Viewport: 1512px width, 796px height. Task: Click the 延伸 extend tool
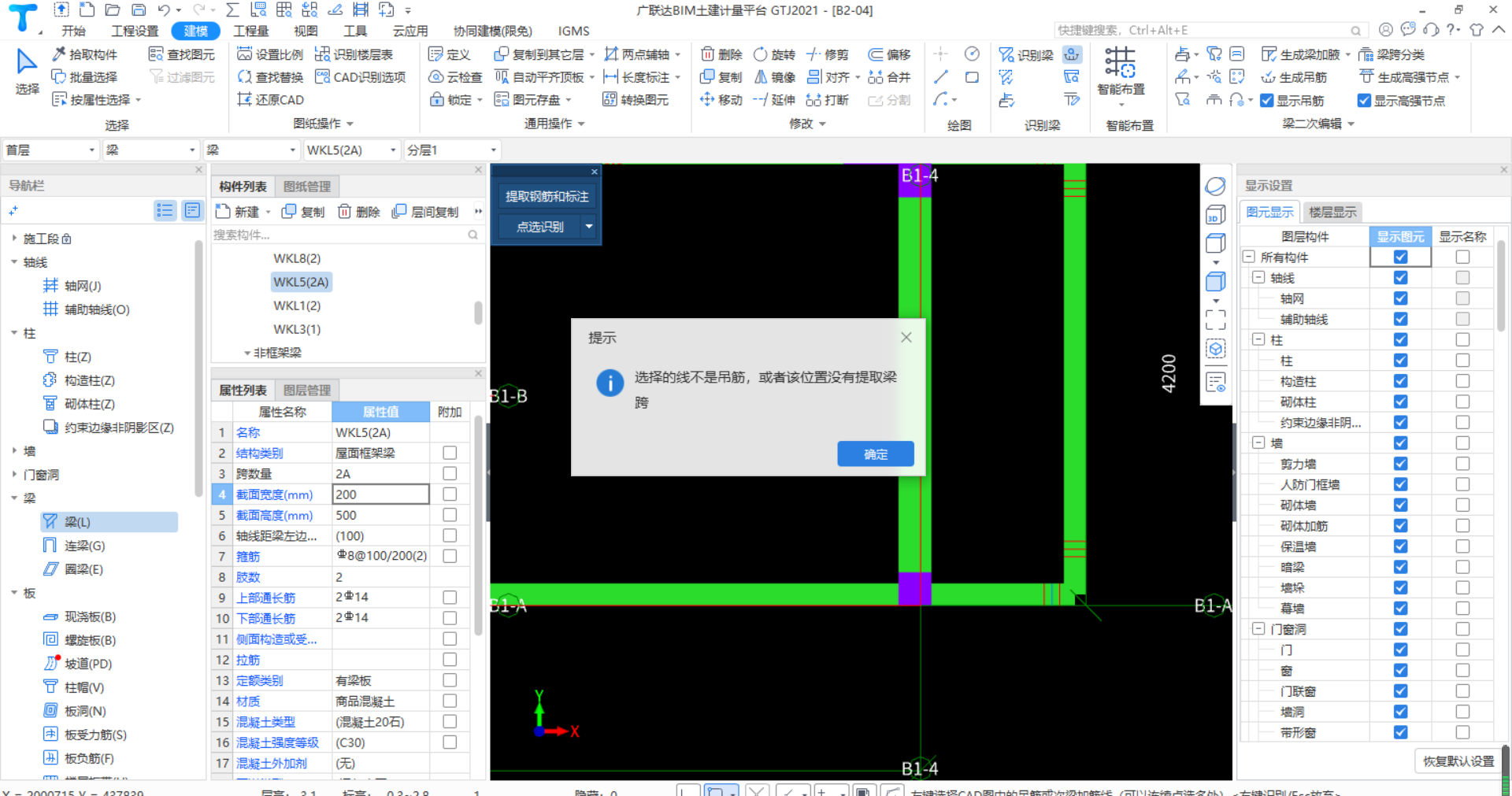click(x=775, y=100)
